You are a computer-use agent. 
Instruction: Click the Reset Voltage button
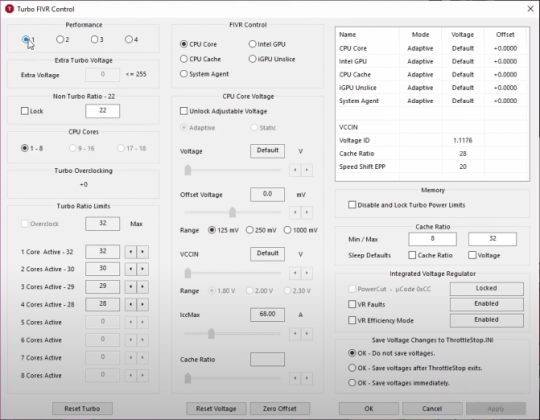point(216,409)
